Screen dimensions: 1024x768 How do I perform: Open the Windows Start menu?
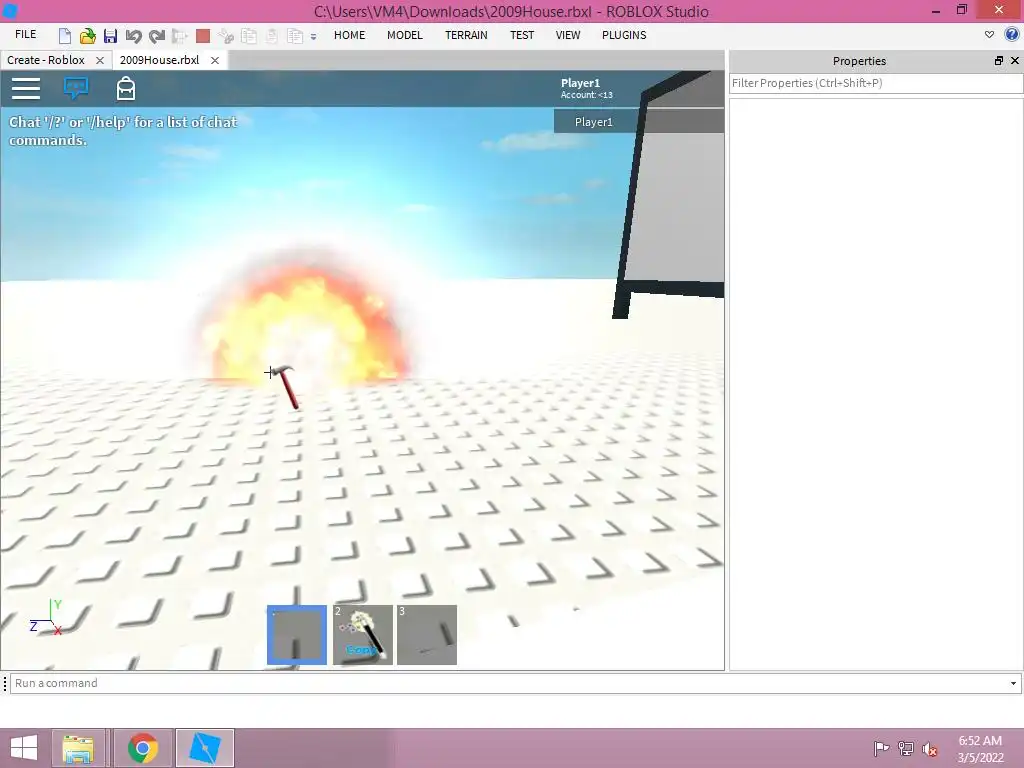pyautogui.click(x=24, y=748)
